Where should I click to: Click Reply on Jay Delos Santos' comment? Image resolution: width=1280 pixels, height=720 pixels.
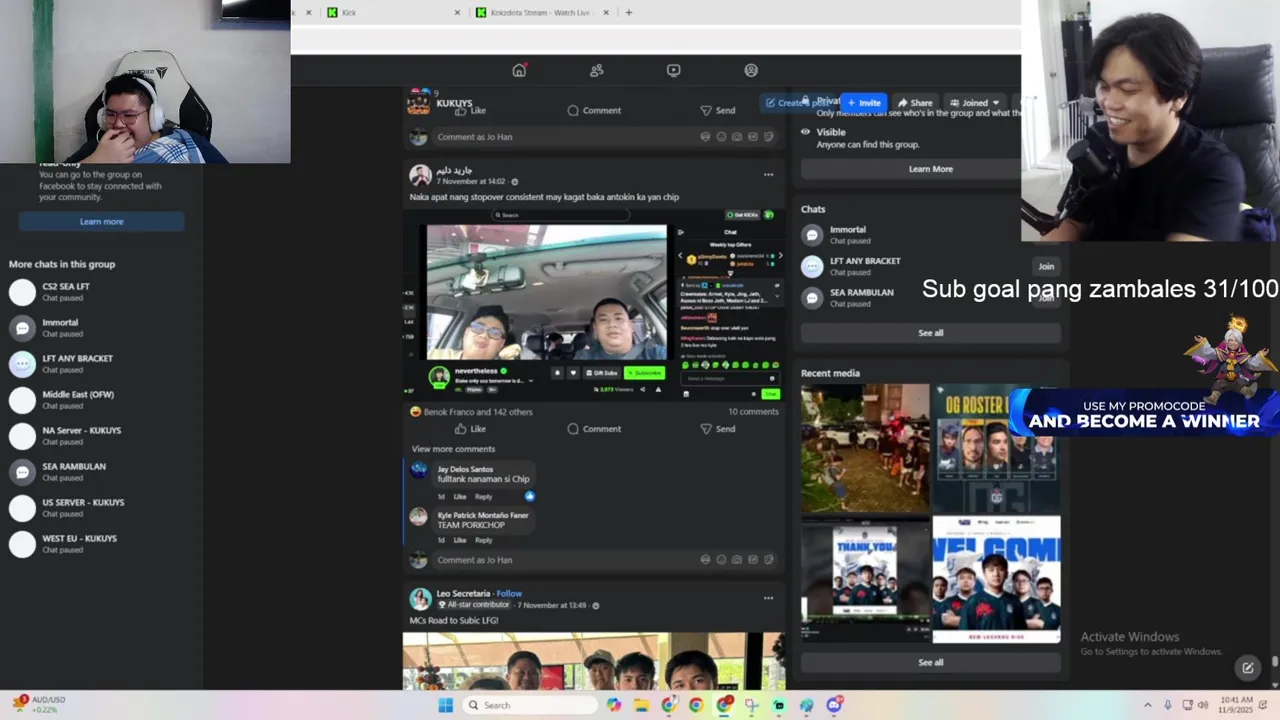tap(484, 496)
